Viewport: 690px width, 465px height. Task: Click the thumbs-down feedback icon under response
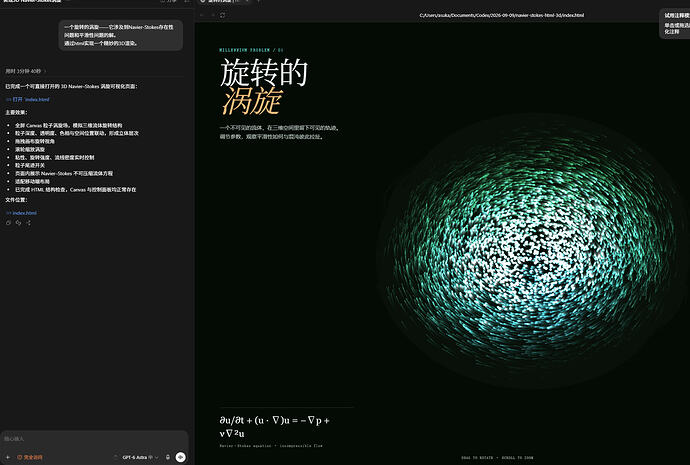tap(18, 223)
